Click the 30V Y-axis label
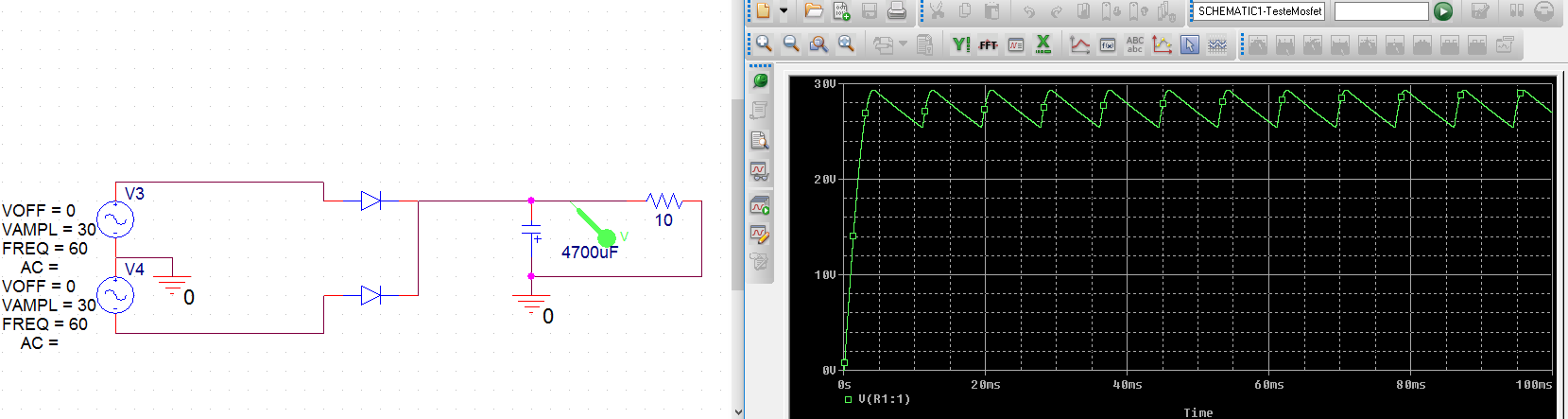1568x419 pixels. 825,84
